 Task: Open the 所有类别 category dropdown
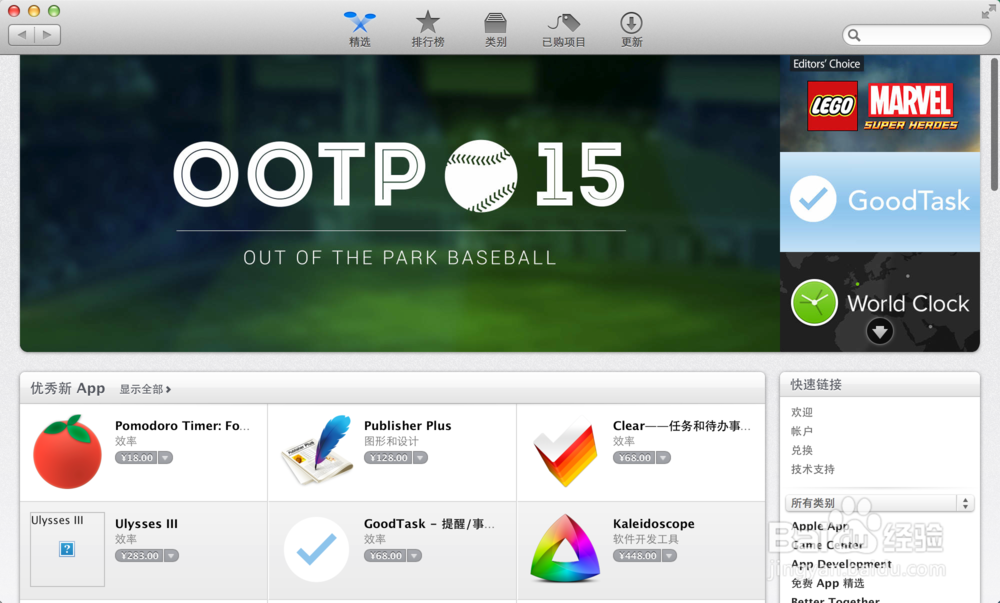coord(879,503)
